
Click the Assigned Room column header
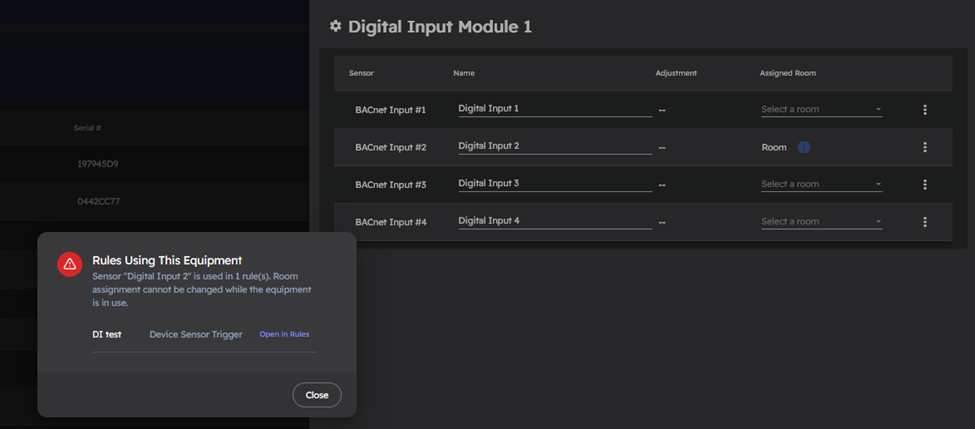[x=787, y=73]
